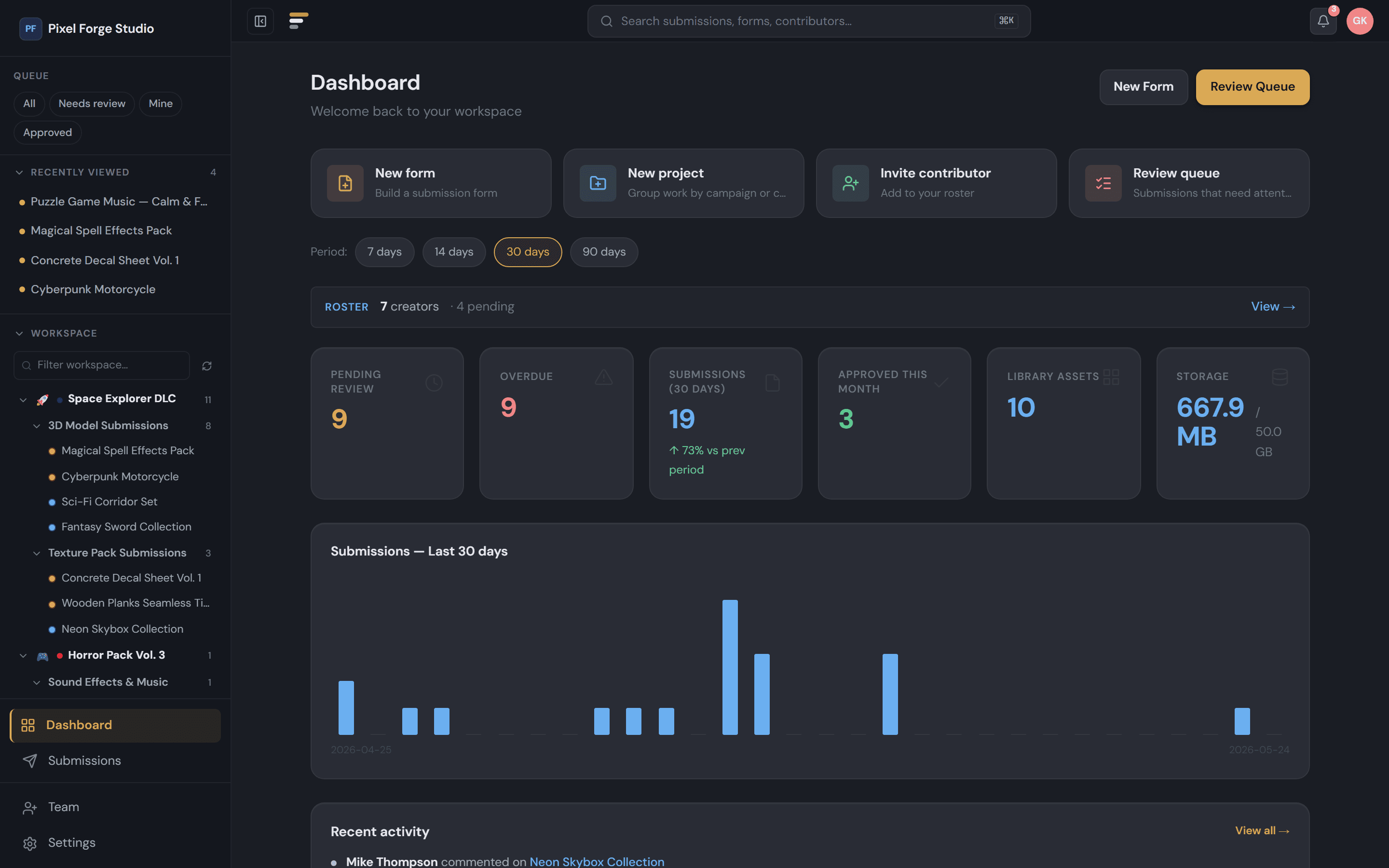Collapse the Workspace section
The image size is (1389, 868).
(x=19, y=334)
